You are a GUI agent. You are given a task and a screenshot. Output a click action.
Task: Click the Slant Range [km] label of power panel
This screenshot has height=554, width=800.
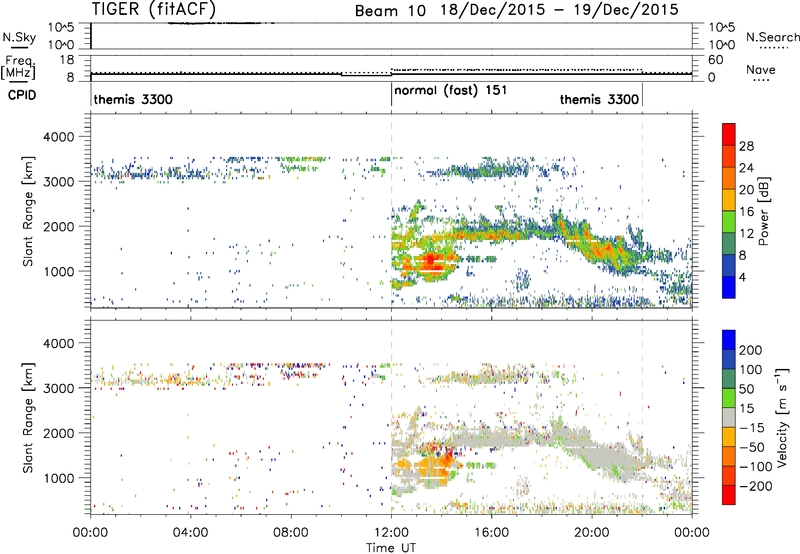[x=28, y=211]
